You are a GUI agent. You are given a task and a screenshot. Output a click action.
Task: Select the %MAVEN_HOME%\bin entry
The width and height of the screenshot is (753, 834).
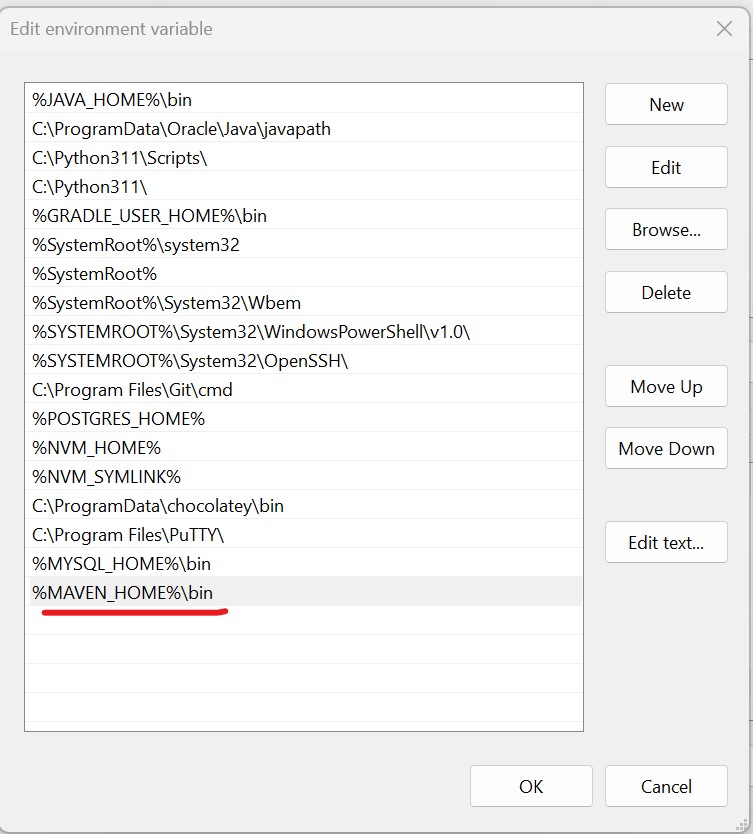tap(122, 592)
